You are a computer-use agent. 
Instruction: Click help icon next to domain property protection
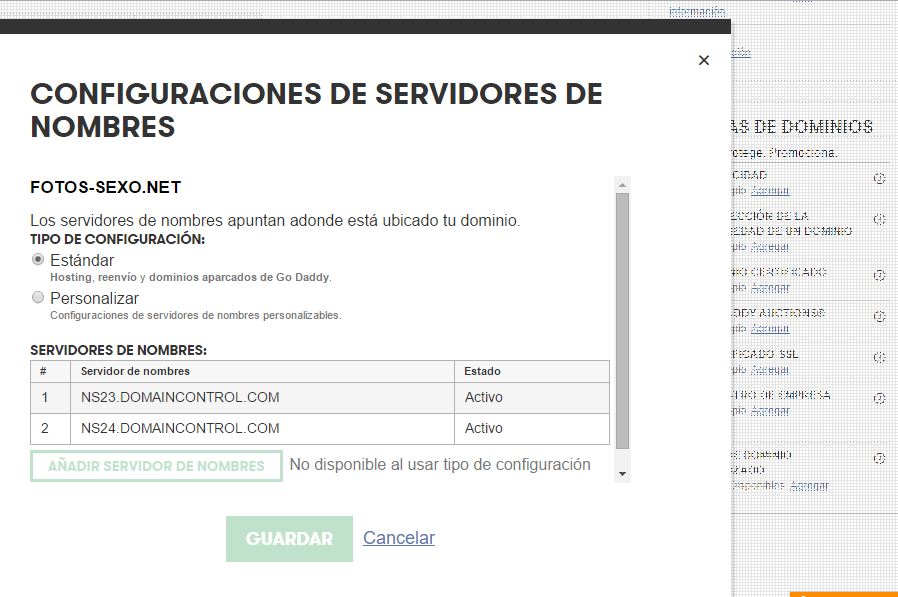pyautogui.click(x=879, y=219)
